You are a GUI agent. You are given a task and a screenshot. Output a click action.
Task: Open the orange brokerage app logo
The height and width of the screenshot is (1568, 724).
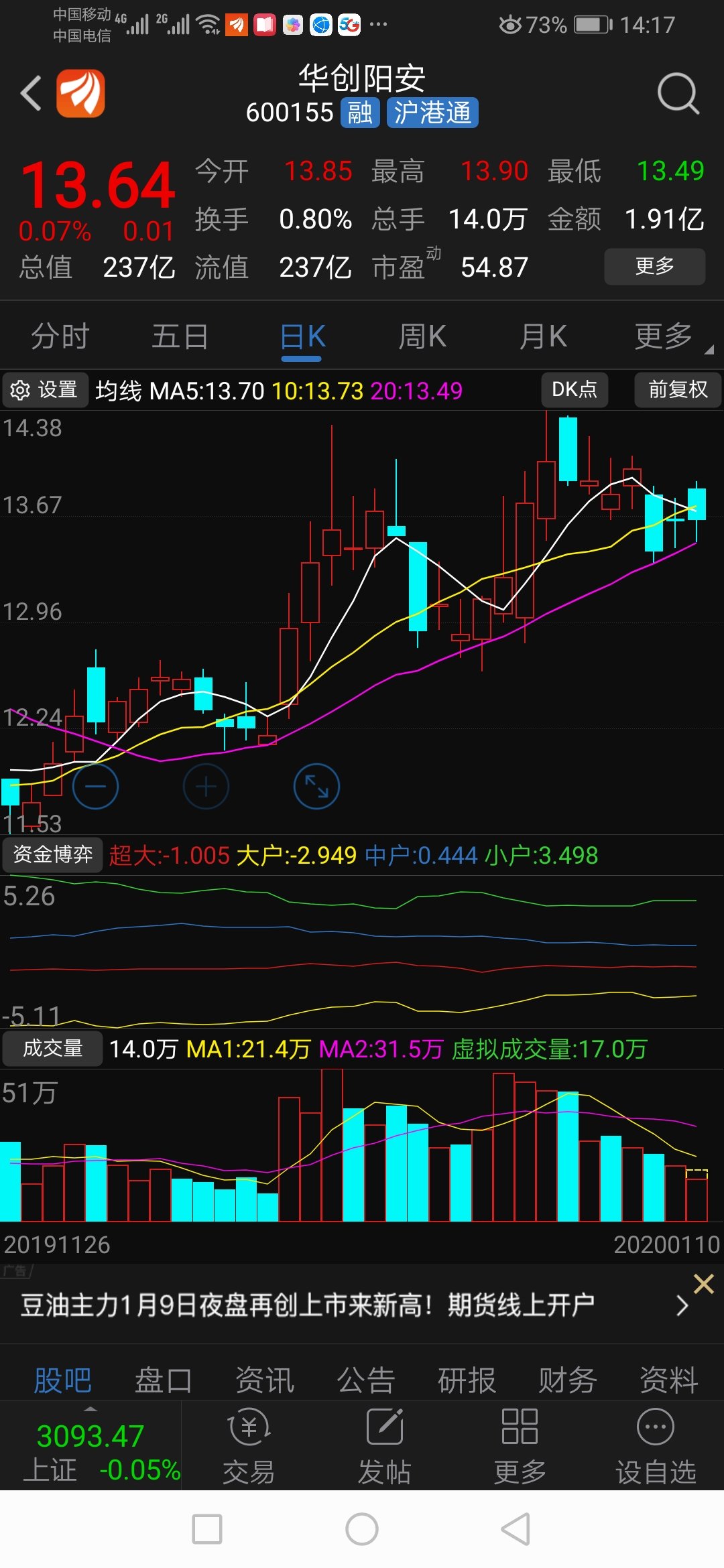tap(80, 93)
